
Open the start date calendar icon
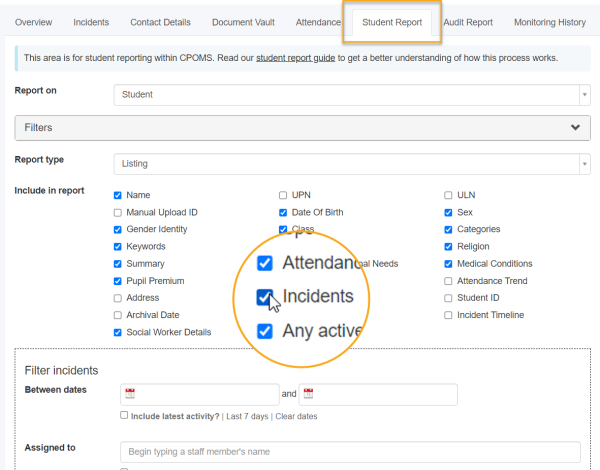coord(130,394)
